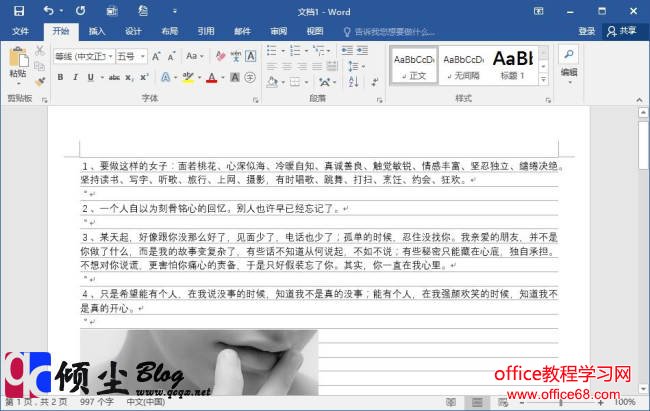The height and width of the screenshot is (411, 650).
Task: Click the 共享 share button
Action: coord(622,31)
